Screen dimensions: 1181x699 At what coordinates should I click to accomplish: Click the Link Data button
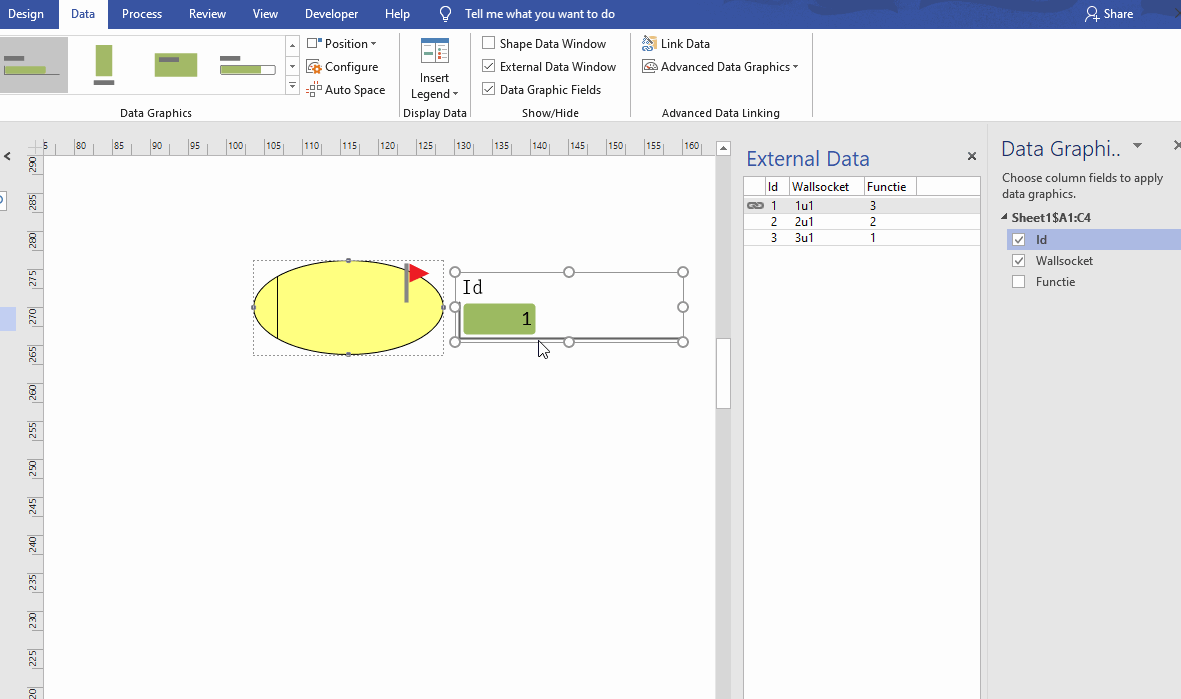[676, 44]
